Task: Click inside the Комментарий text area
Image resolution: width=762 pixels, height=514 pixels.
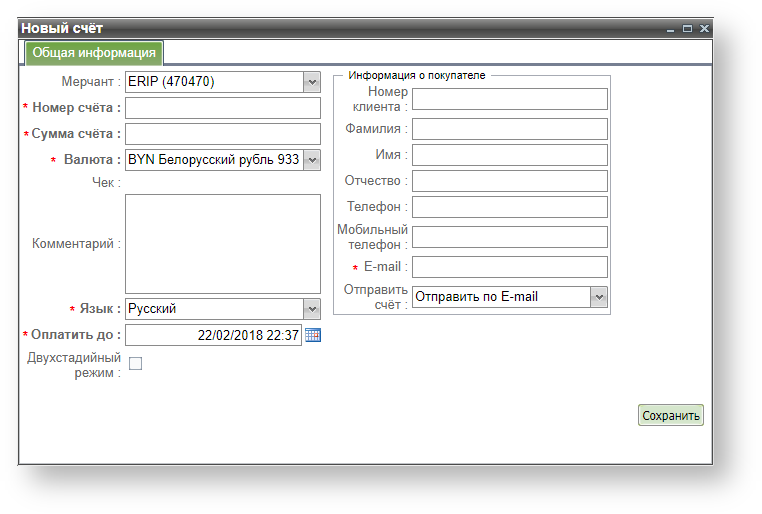Action: 222,244
